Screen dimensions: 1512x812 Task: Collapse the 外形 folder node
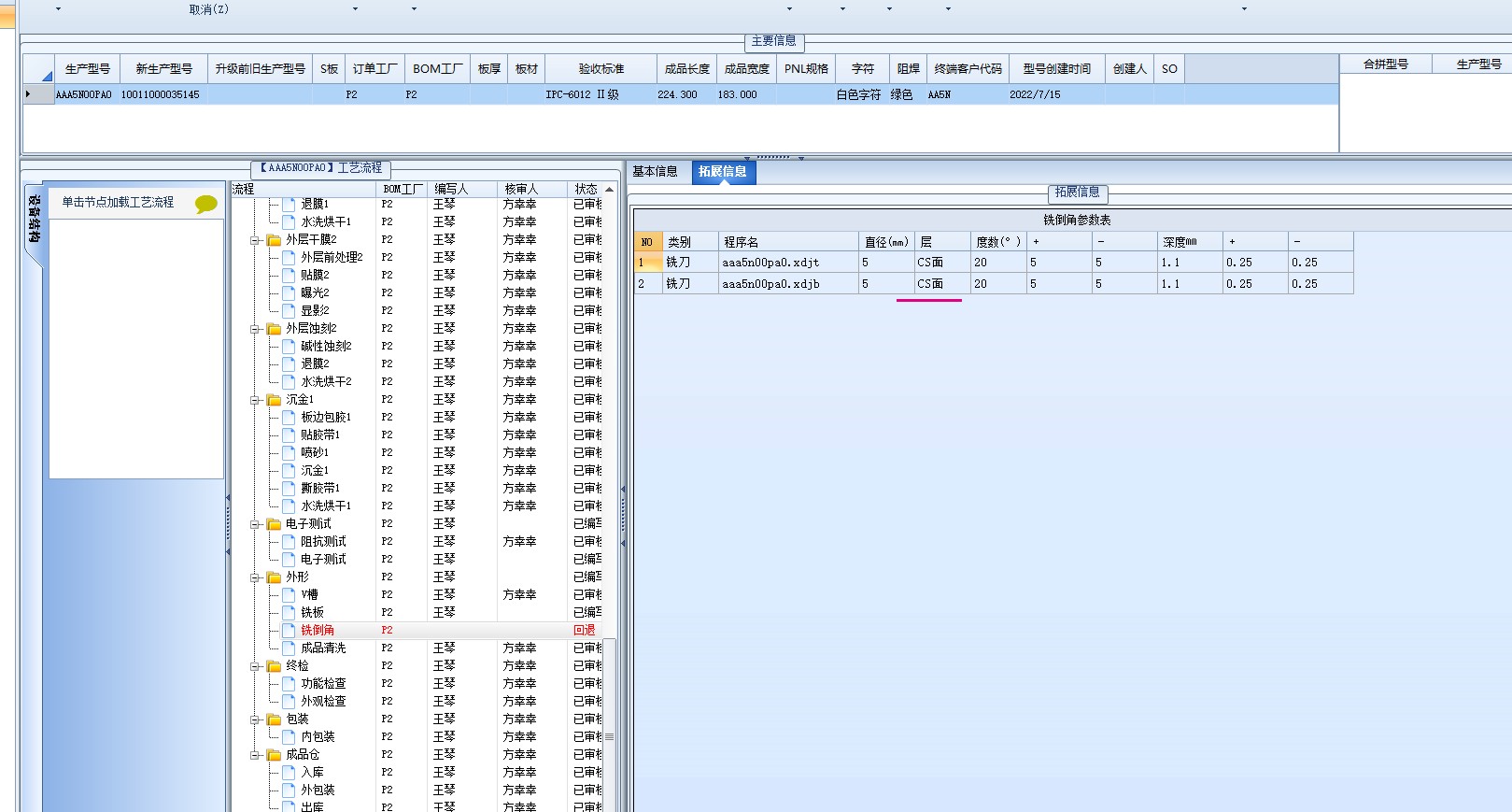tap(255, 577)
